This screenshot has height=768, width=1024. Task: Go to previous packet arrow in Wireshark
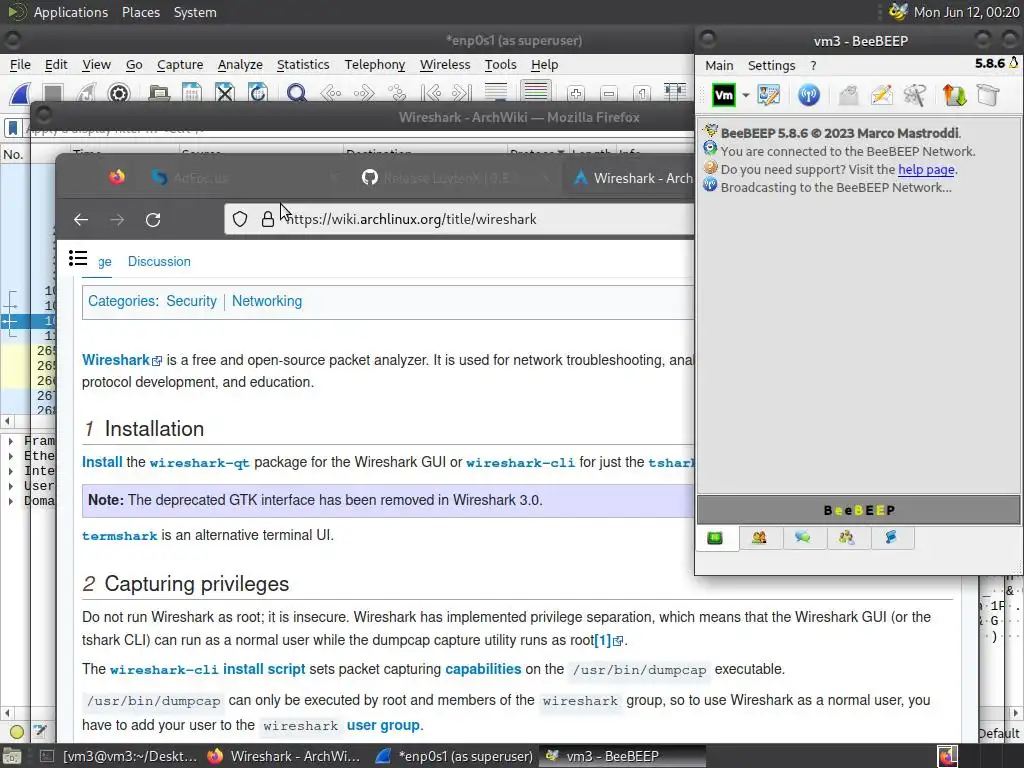click(x=331, y=93)
